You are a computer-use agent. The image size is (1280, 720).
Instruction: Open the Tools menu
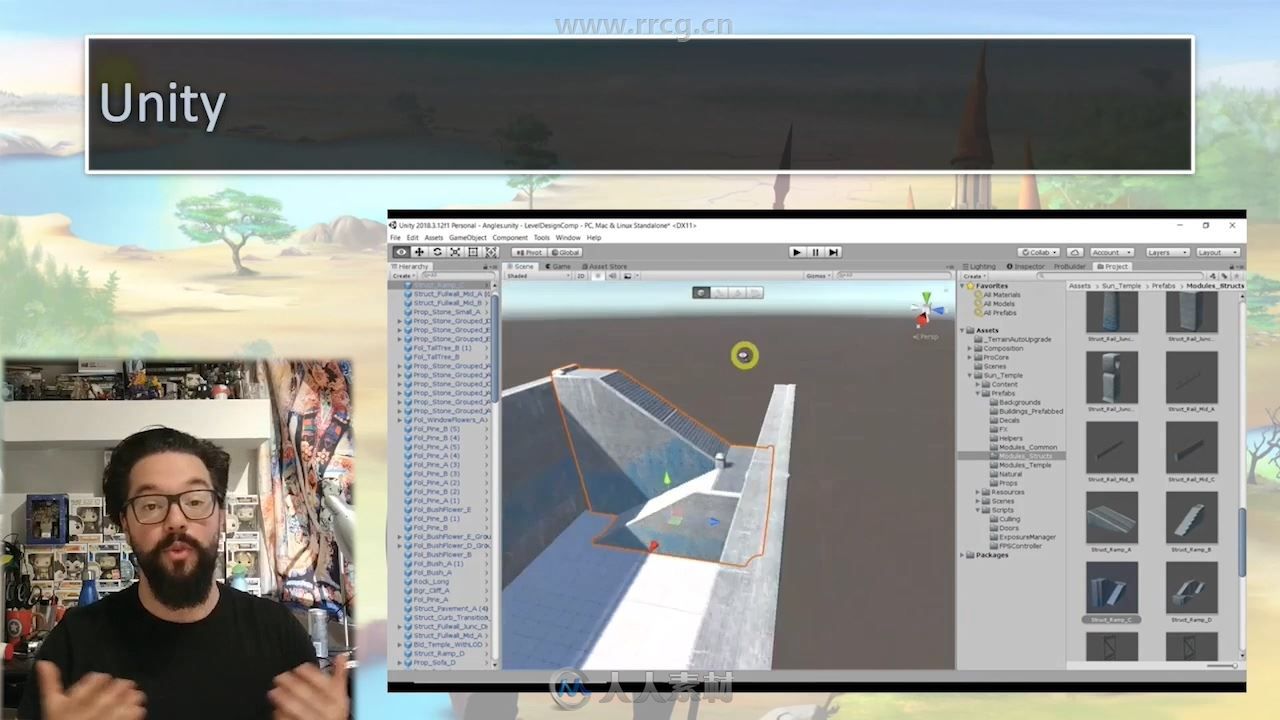pos(541,238)
